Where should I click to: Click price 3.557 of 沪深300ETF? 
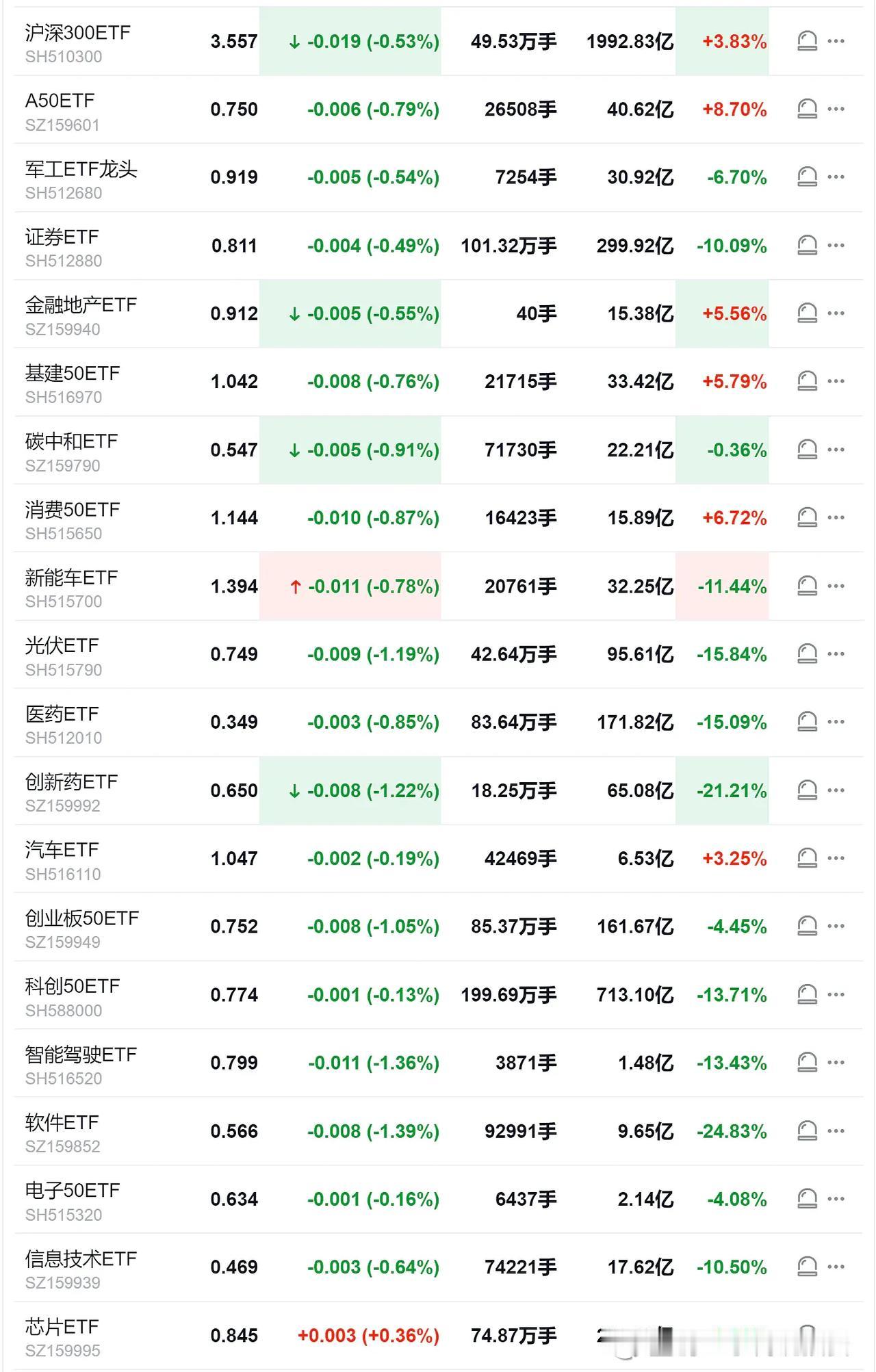[x=234, y=41]
